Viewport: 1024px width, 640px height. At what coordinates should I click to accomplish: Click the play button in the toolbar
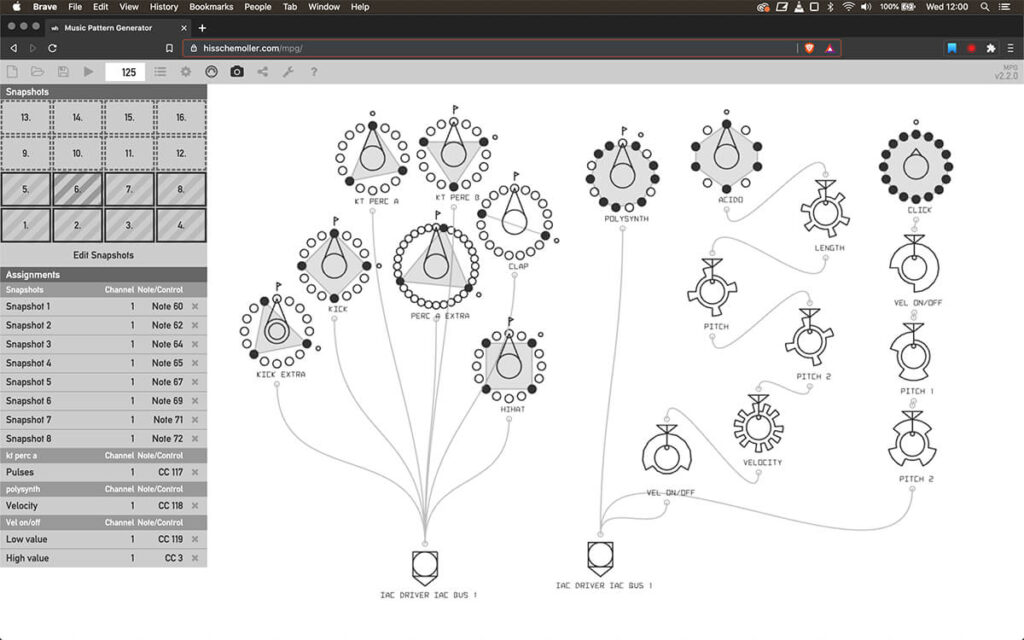(x=88, y=72)
